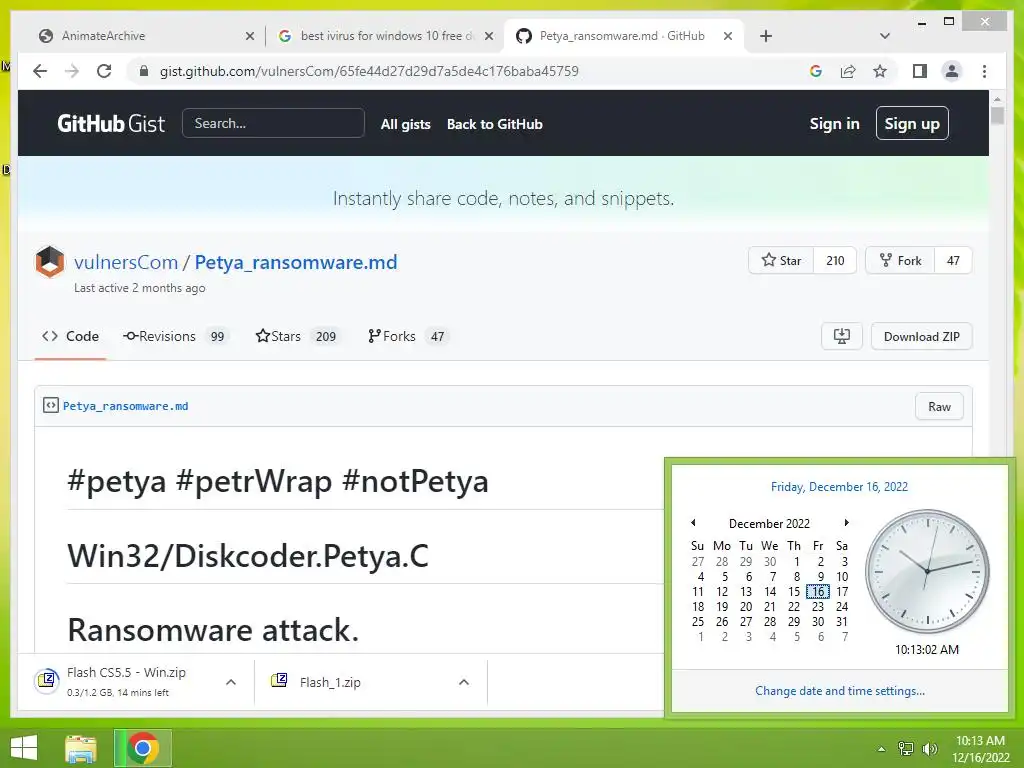Expand options for Flash_1.zip download

(x=464, y=682)
